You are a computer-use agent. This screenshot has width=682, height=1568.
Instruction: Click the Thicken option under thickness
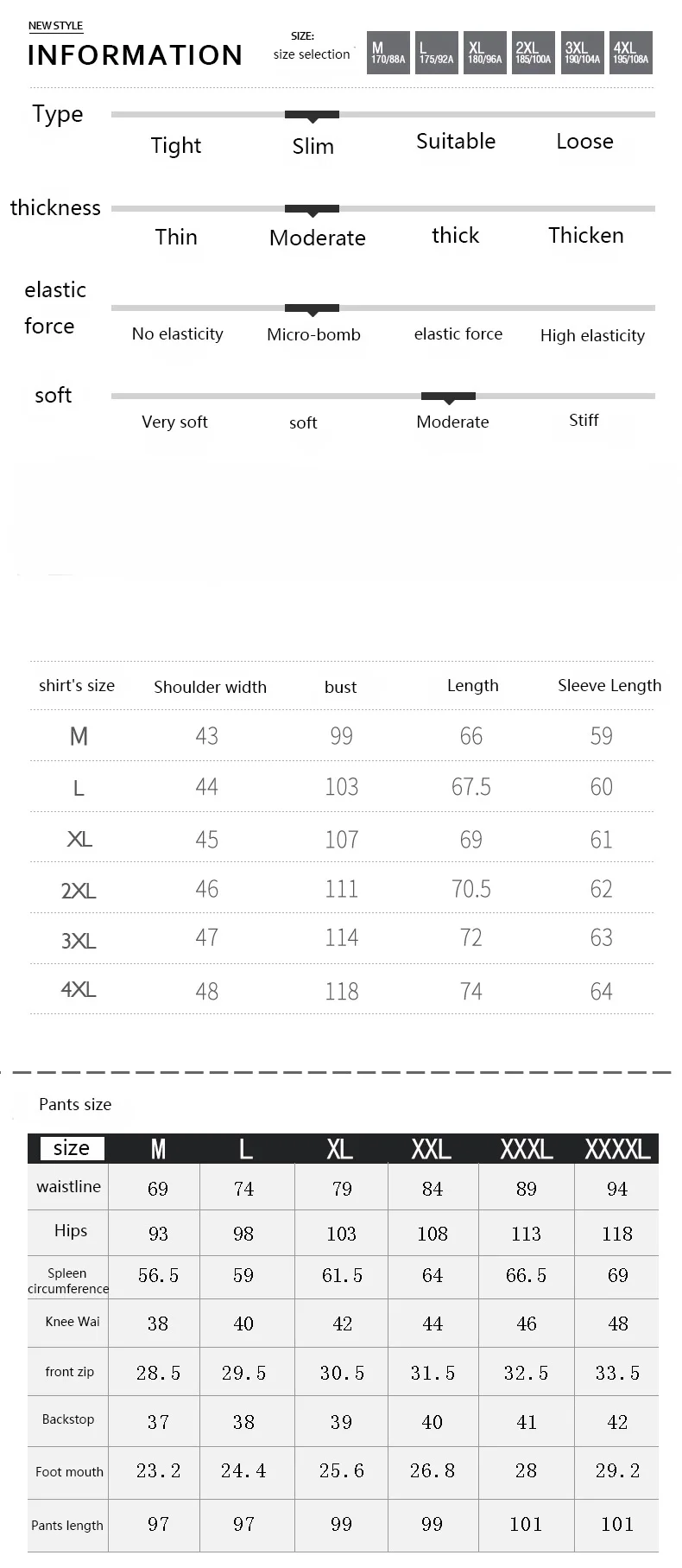(586, 236)
